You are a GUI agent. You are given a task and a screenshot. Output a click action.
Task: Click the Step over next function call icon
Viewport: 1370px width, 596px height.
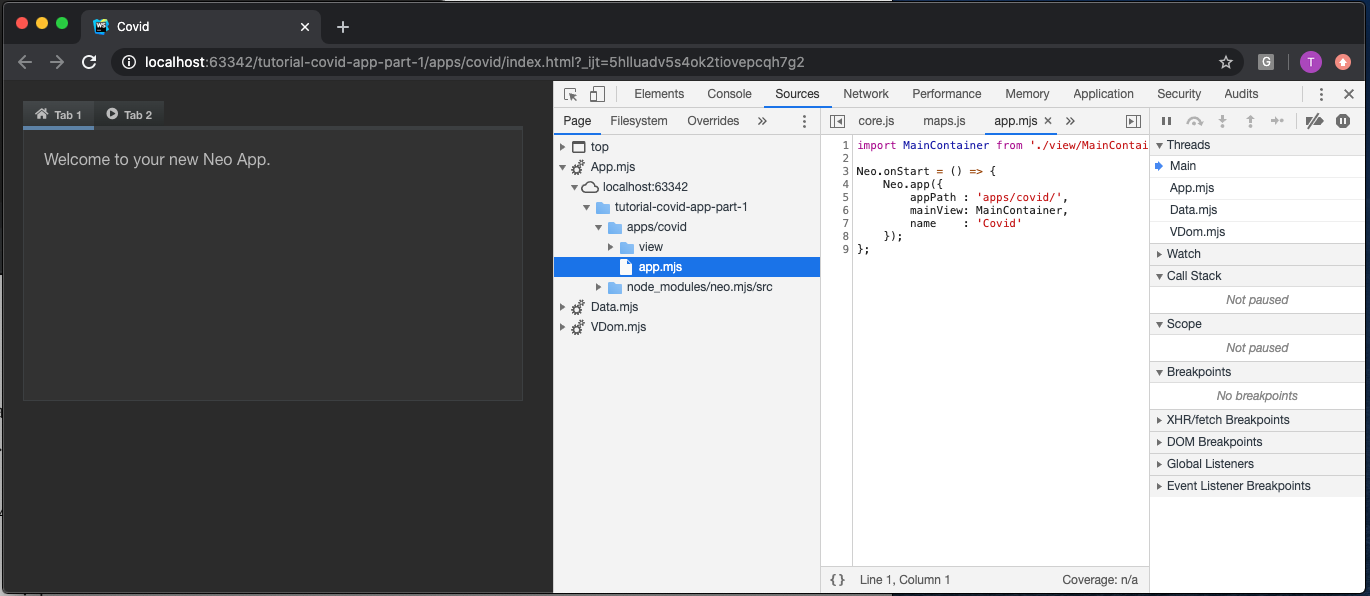click(x=1195, y=120)
